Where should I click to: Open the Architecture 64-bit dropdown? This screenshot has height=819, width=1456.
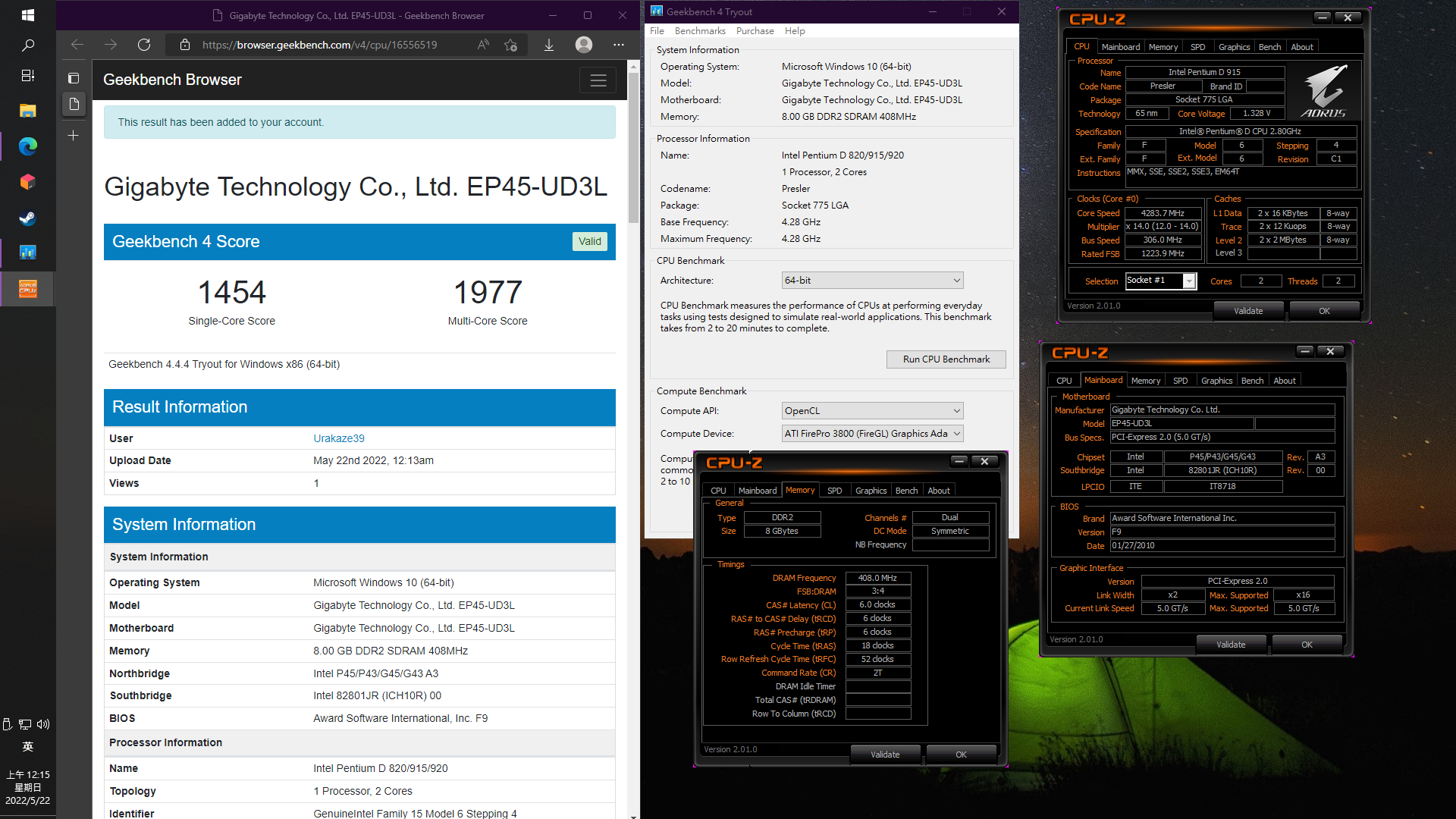(x=872, y=281)
